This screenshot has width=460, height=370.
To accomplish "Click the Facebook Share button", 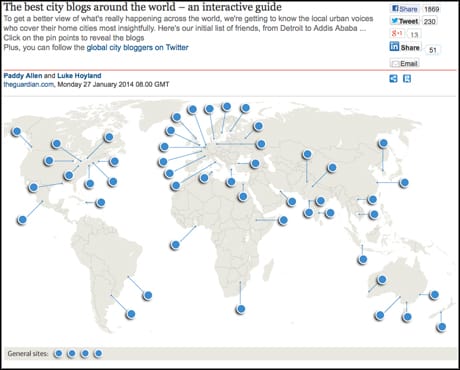I will tap(405, 9).
